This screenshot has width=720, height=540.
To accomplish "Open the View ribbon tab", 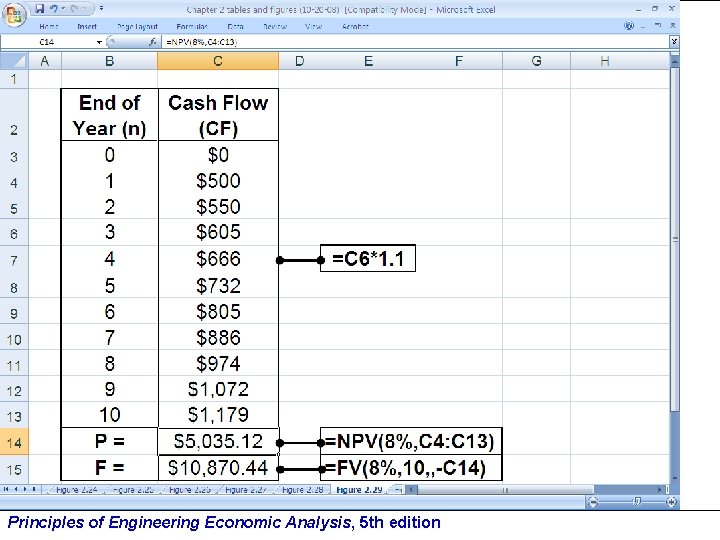I will tap(313, 27).
